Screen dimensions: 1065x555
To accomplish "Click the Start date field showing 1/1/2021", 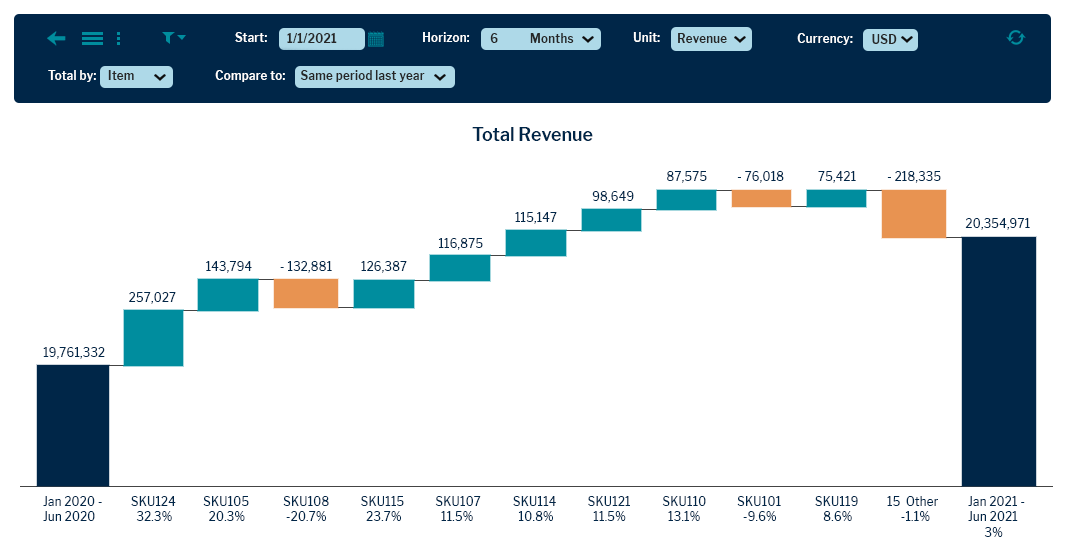I will click(x=321, y=39).
